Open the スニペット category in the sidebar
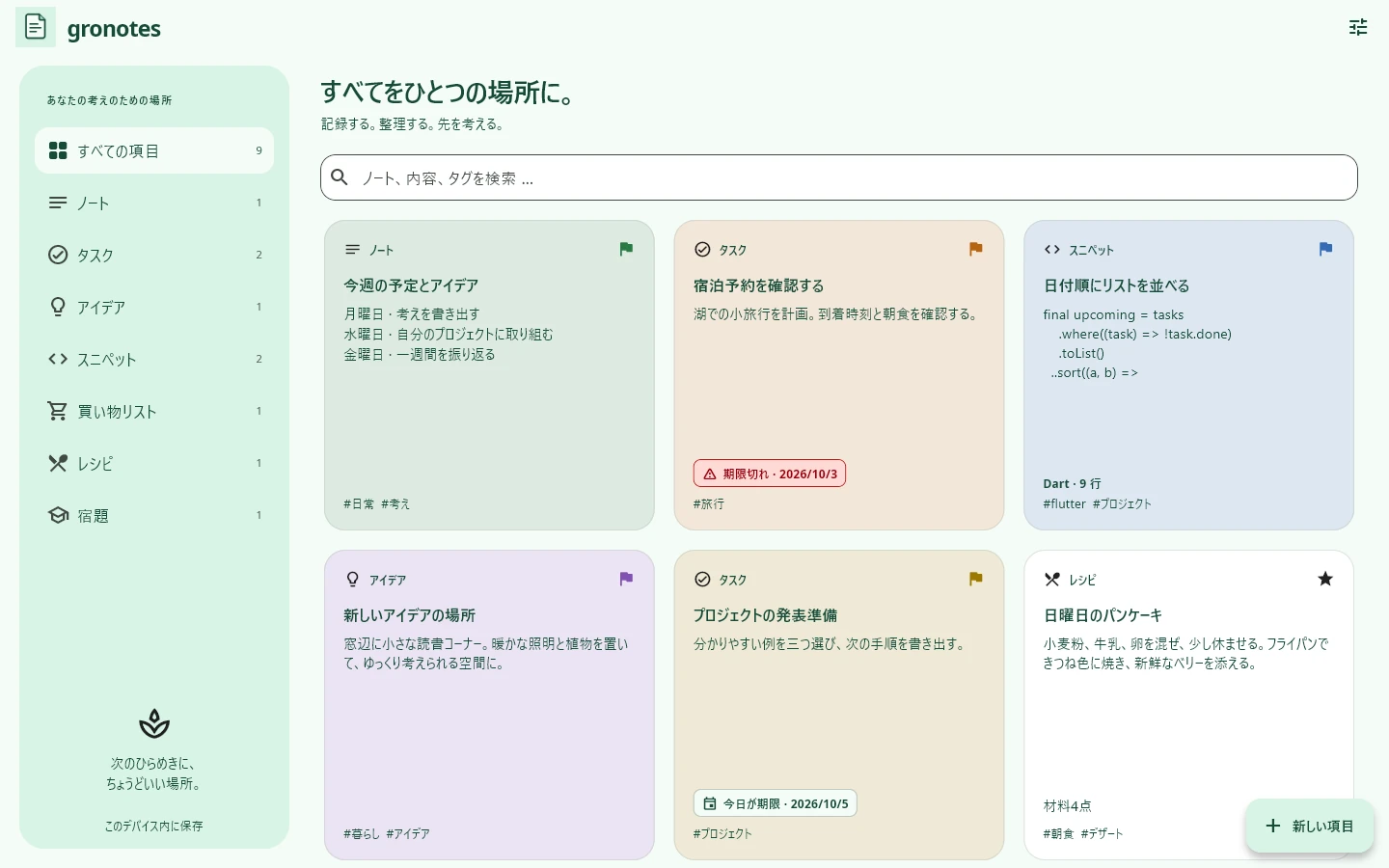1389x868 pixels. (x=154, y=359)
